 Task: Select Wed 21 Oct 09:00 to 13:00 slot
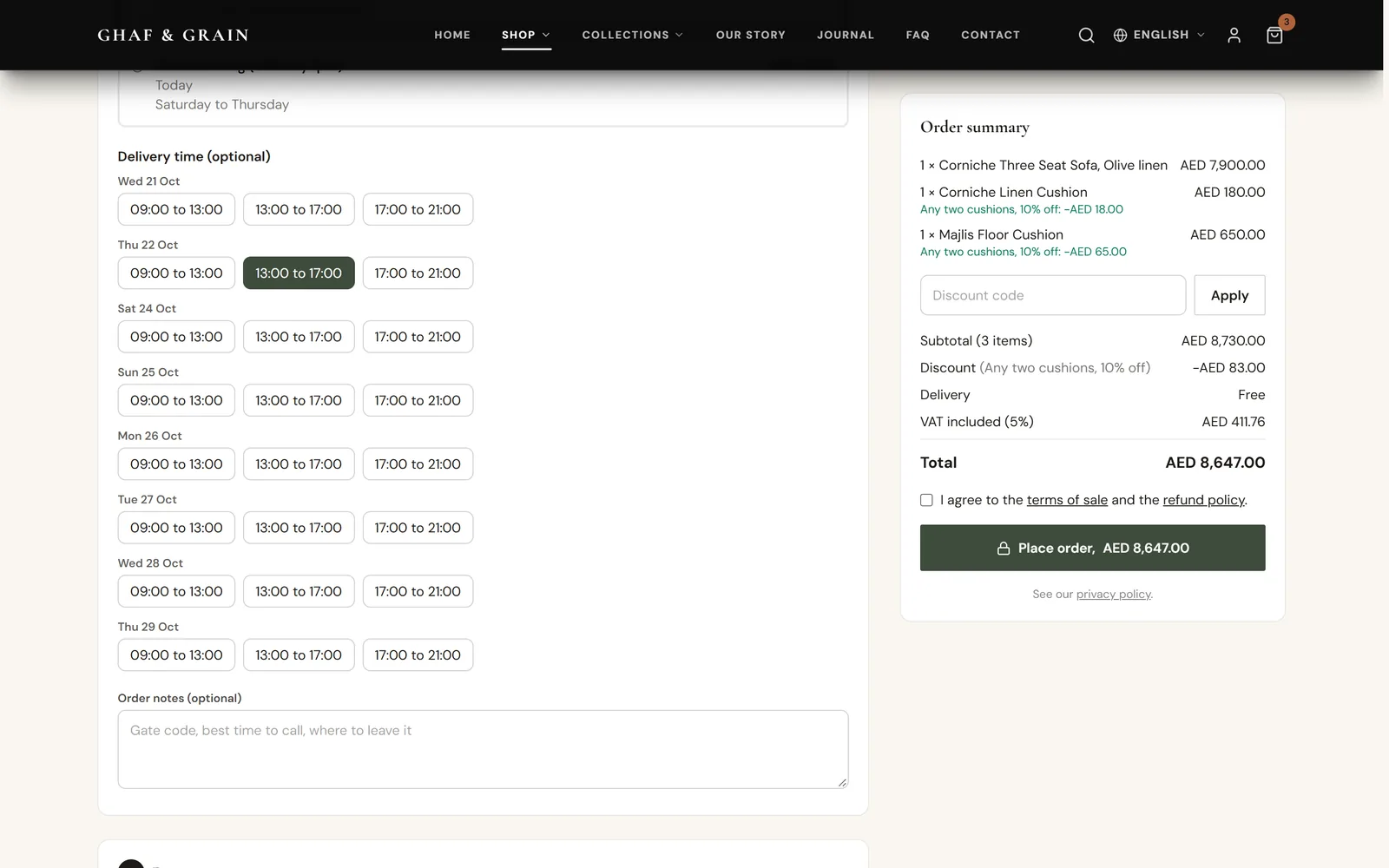(176, 209)
